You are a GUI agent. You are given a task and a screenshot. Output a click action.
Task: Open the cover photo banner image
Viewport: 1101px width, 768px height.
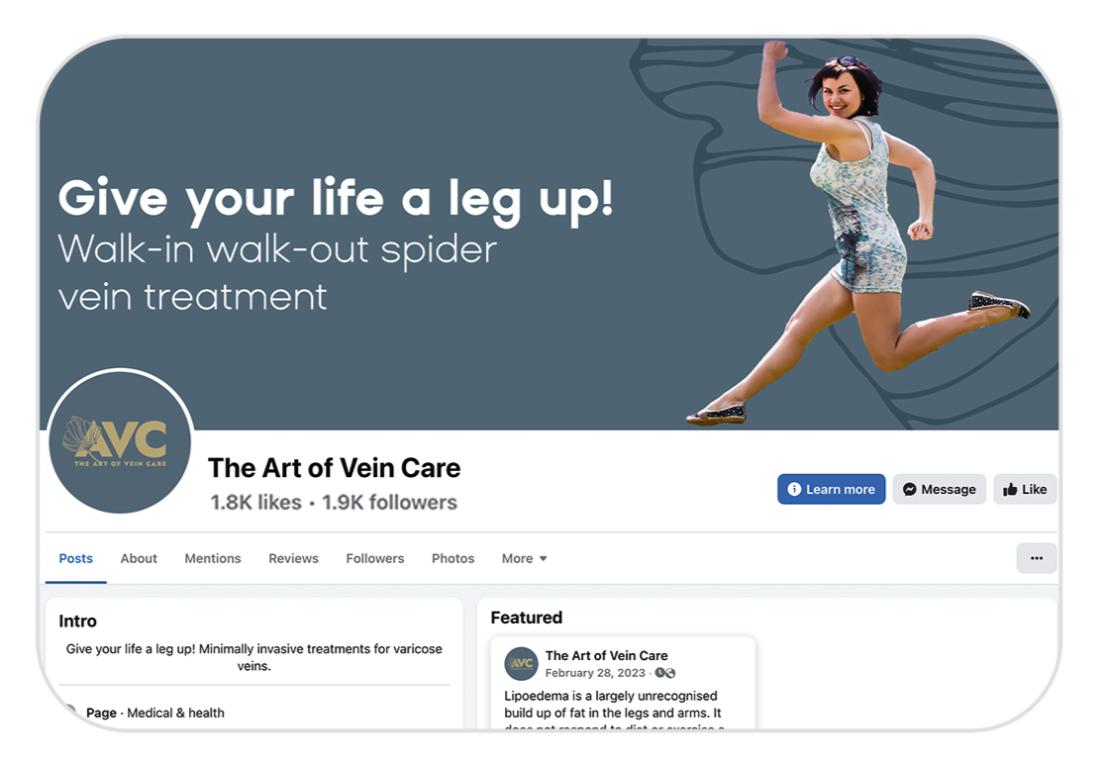[549, 234]
